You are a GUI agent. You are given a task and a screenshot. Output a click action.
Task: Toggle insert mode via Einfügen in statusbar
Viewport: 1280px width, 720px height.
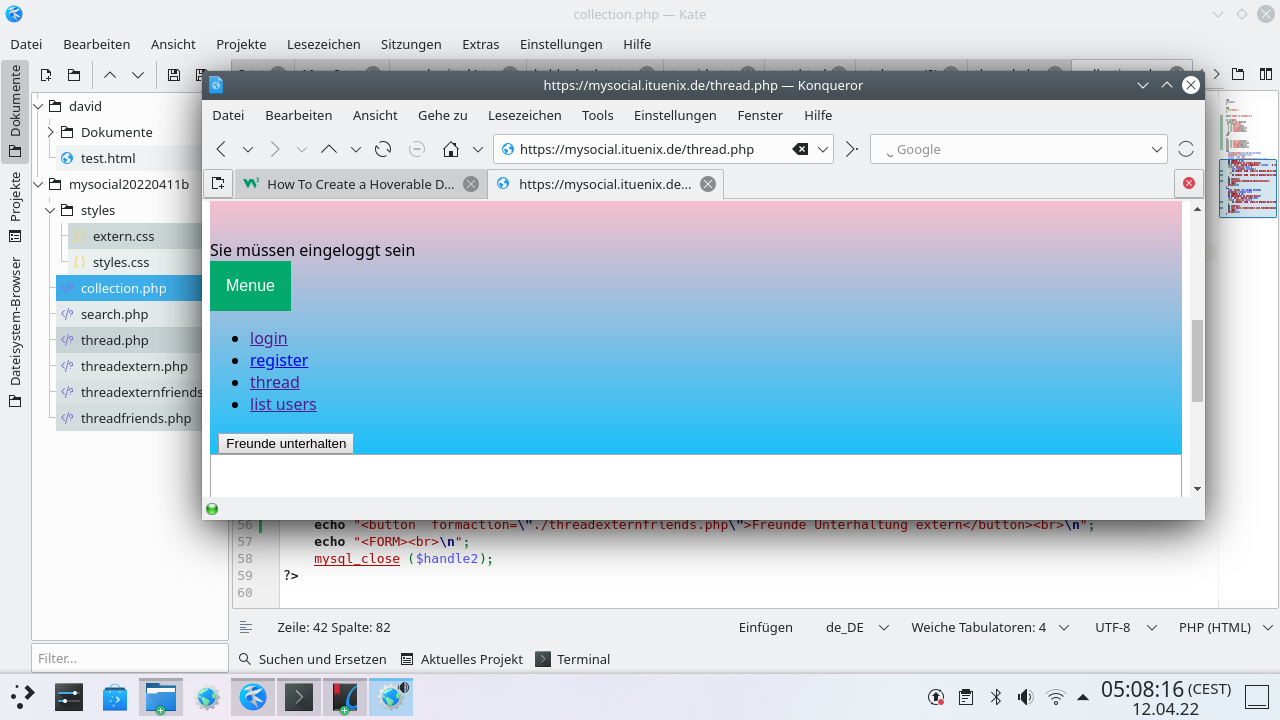(x=765, y=627)
